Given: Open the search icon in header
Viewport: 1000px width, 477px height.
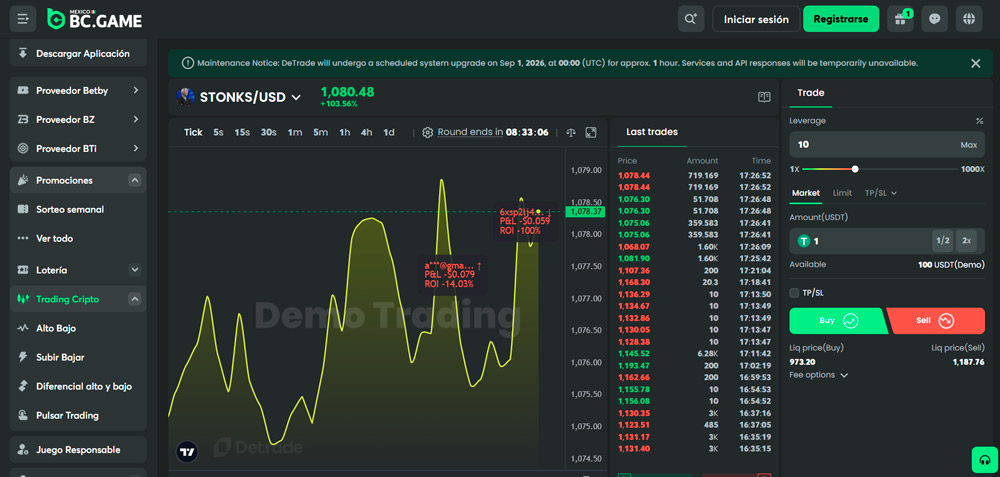Looking at the screenshot, I should [691, 19].
